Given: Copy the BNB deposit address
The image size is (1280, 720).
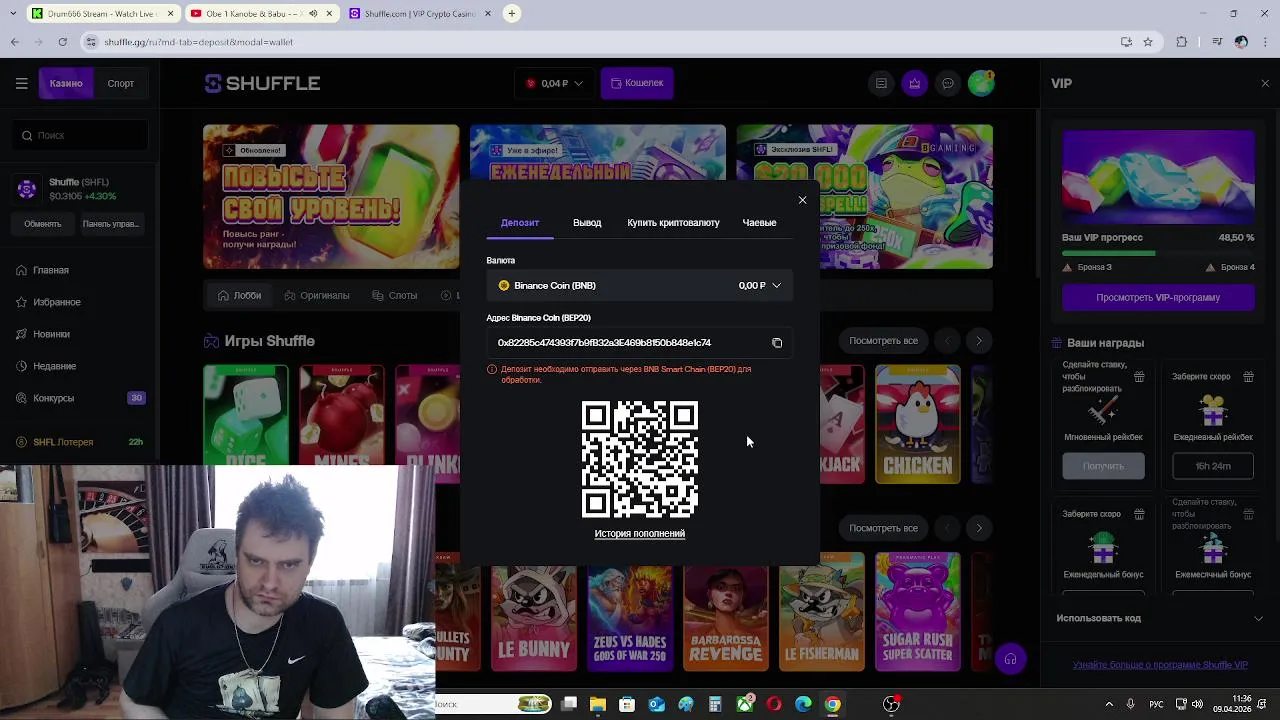Looking at the screenshot, I should (x=777, y=343).
